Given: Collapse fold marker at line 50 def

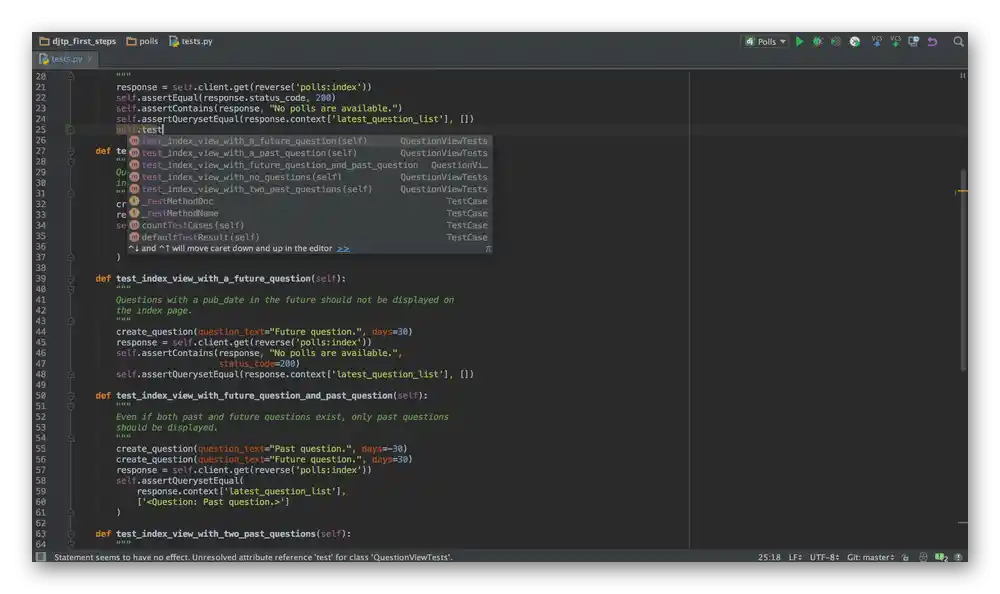Looking at the screenshot, I should [71, 396].
